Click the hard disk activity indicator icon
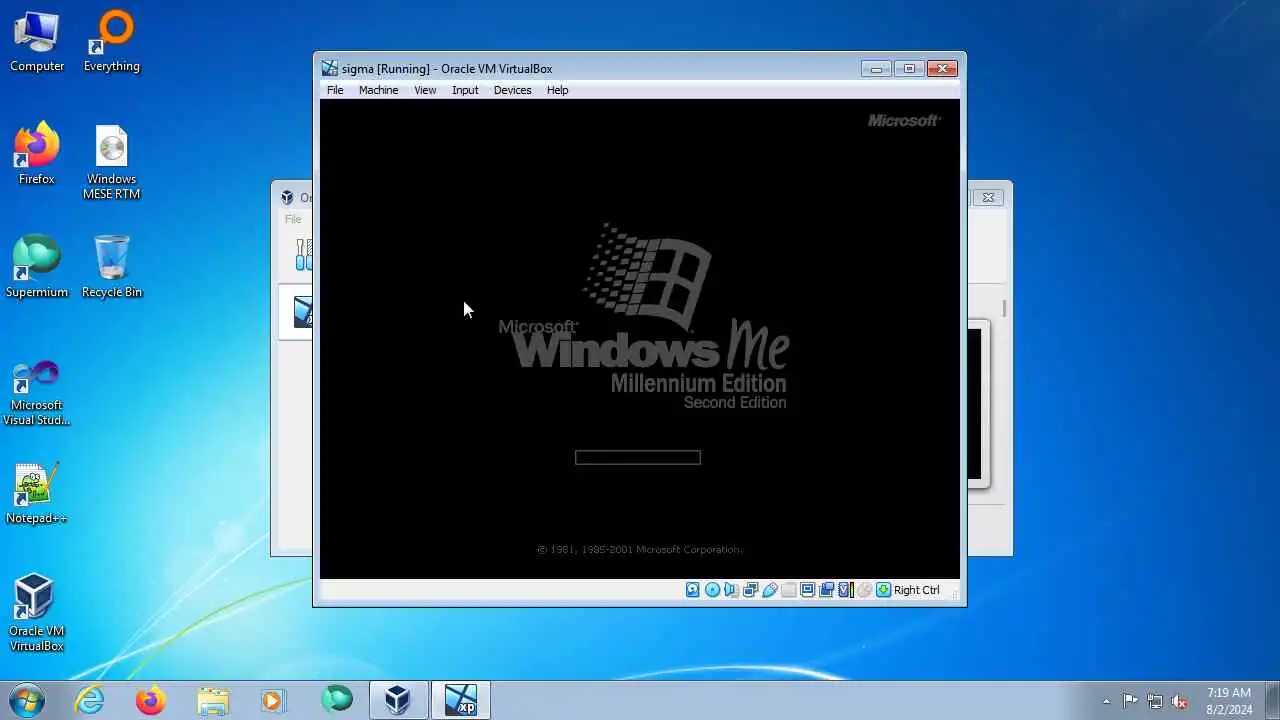Image resolution: width=1280 pixels, height=720 pixels. click(x=692, y=590)
